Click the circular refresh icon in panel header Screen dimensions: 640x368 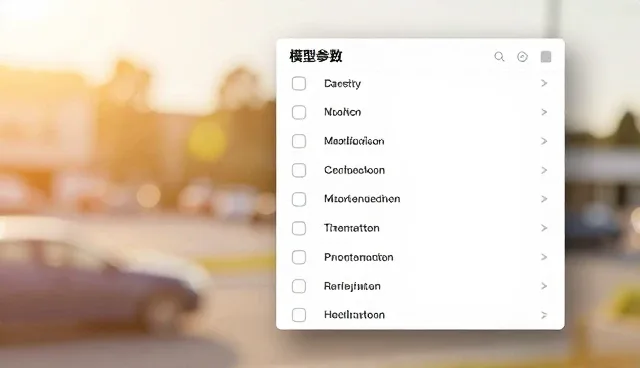click(522, 57)
